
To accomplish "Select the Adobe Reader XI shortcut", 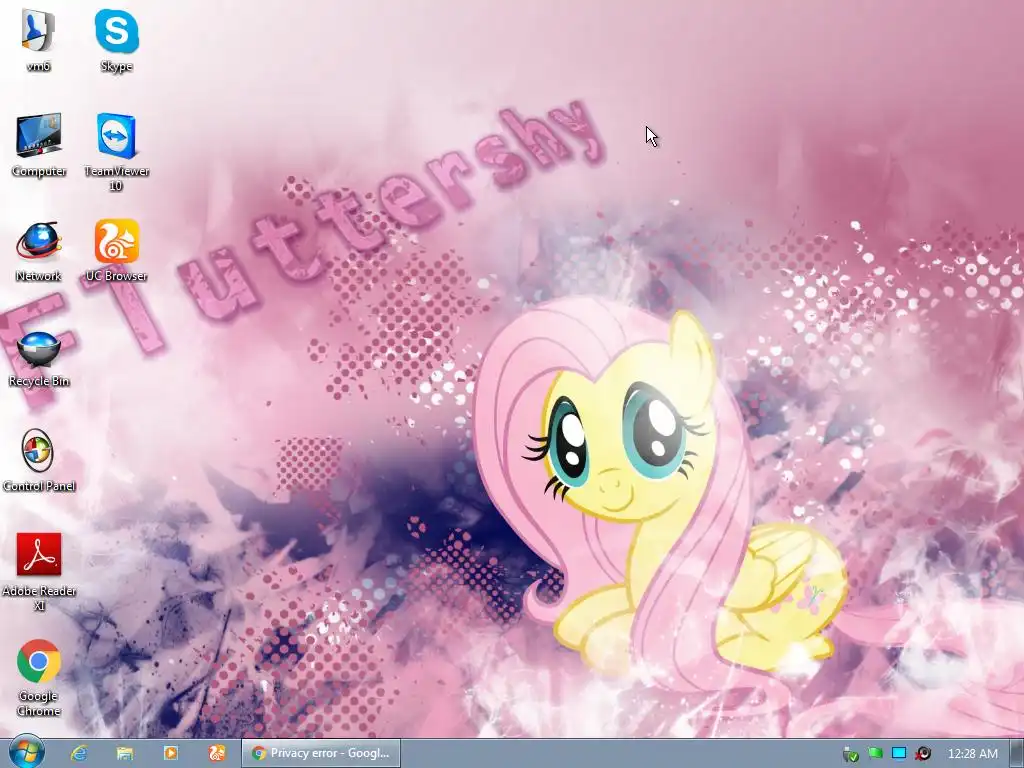I will [x=39, y=571].
